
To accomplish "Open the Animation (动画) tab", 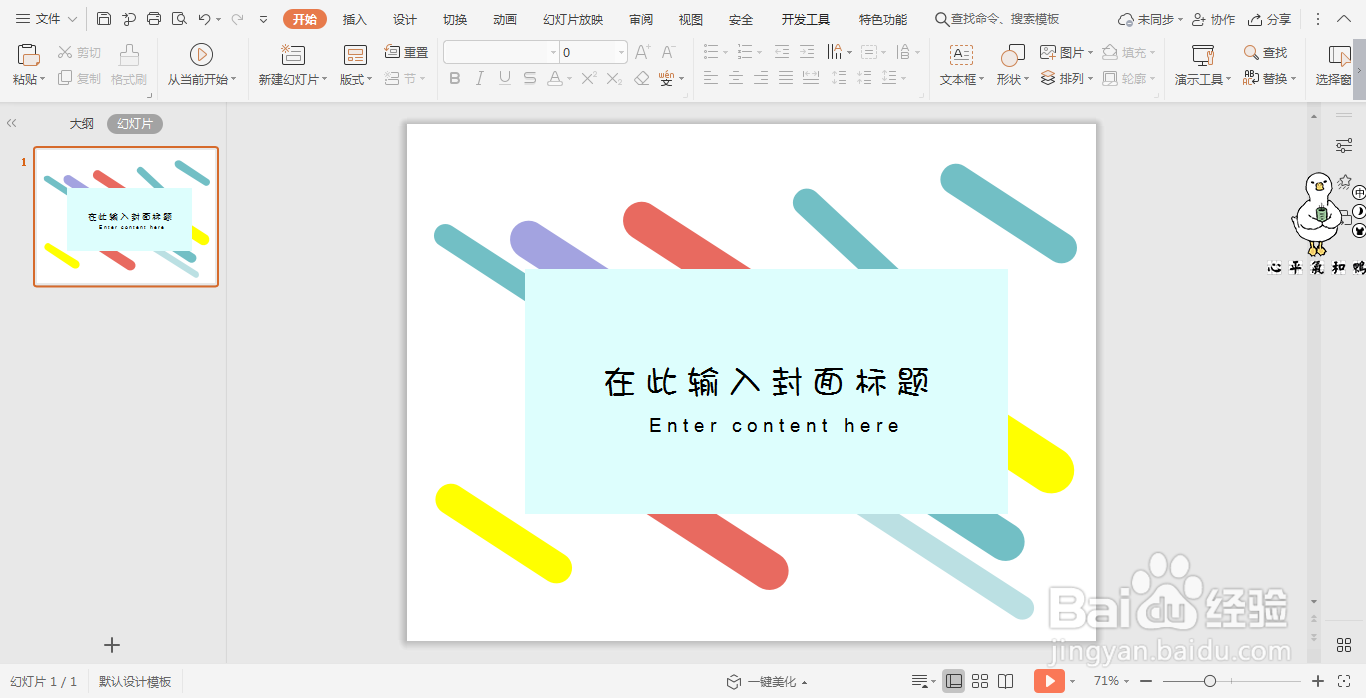I will point(505,19).
